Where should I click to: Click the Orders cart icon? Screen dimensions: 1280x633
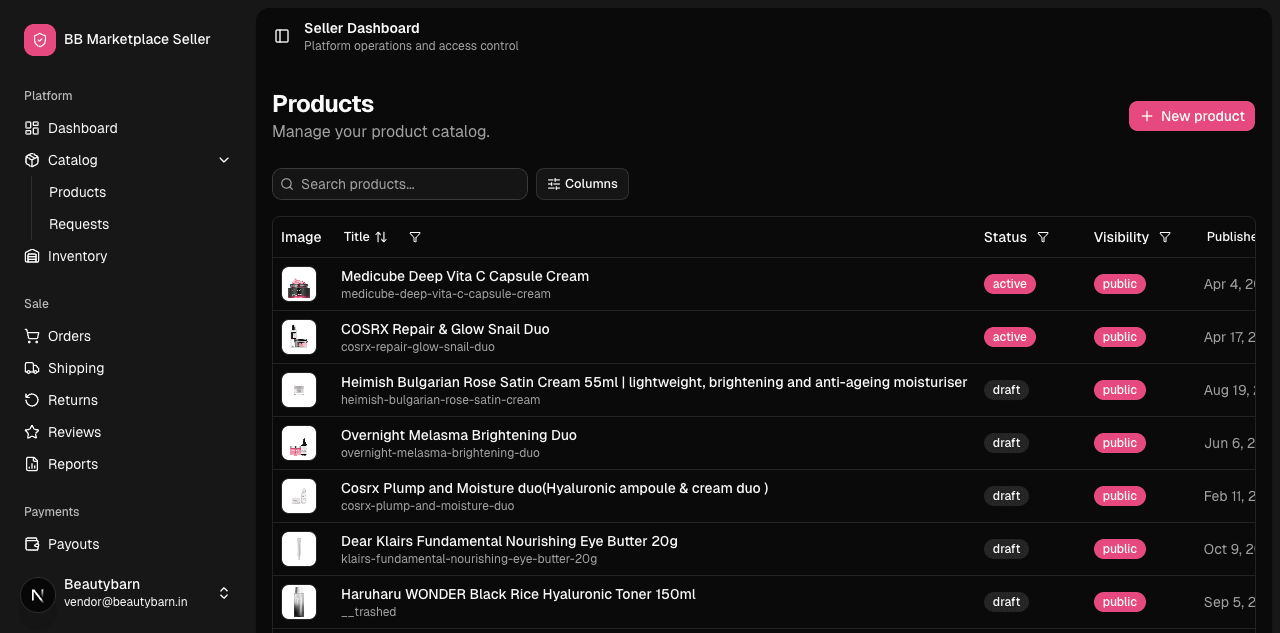point(32,336)
